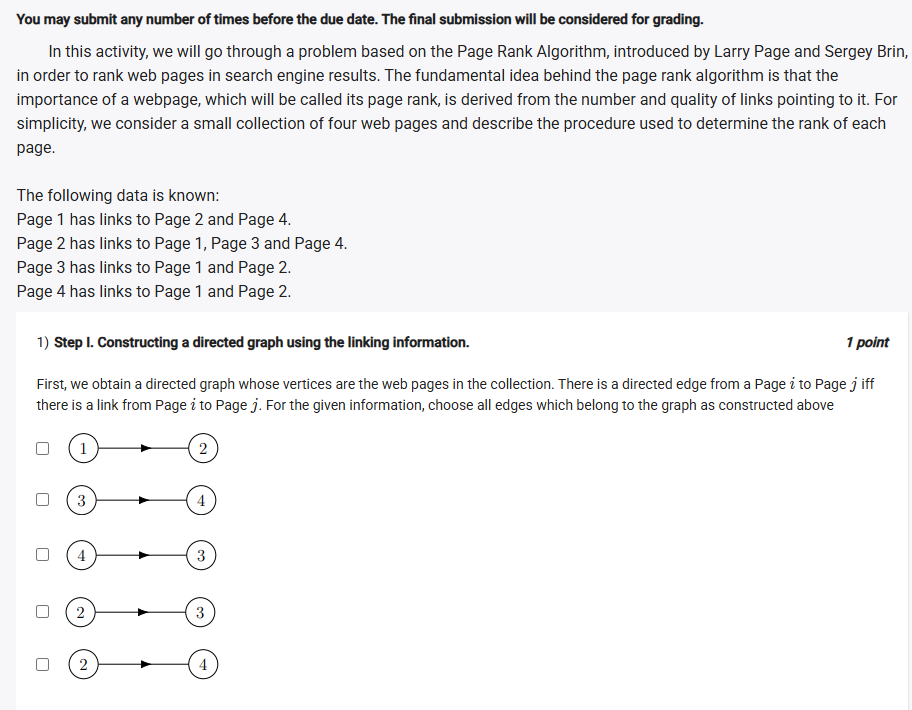Click target vertex 4 in the last option
The width and height of the screenshot is (912, 710).
coord(203,663)
